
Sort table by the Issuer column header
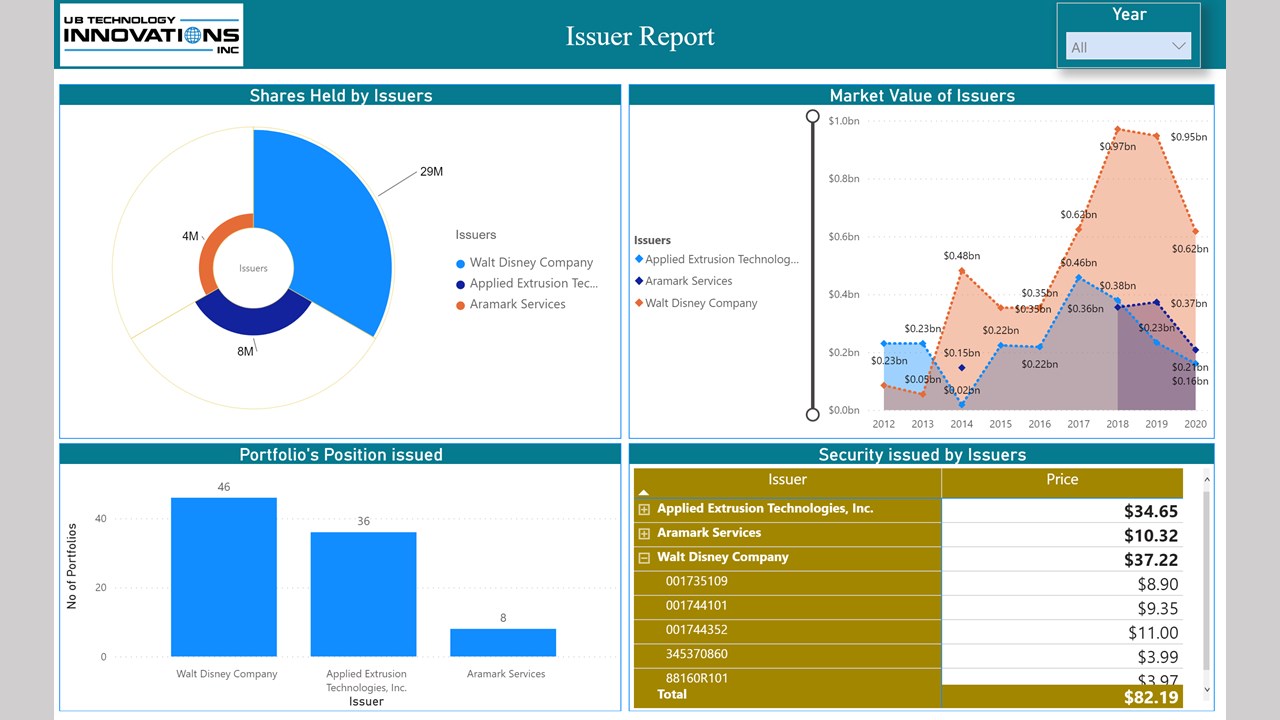pyautogui.click(x=787, y=480)
